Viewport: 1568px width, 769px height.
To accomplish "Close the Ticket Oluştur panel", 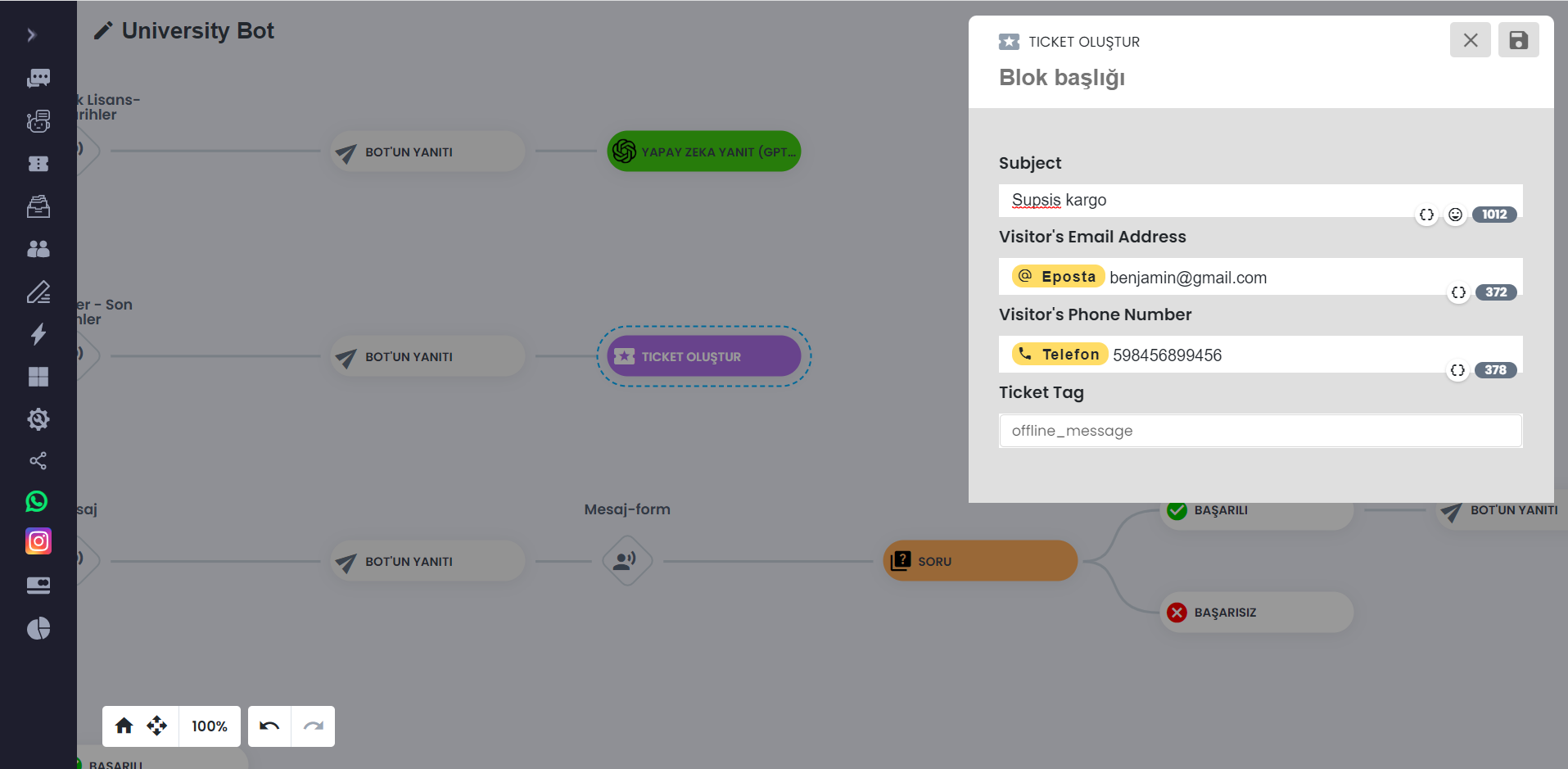I will click(1471, 40).
